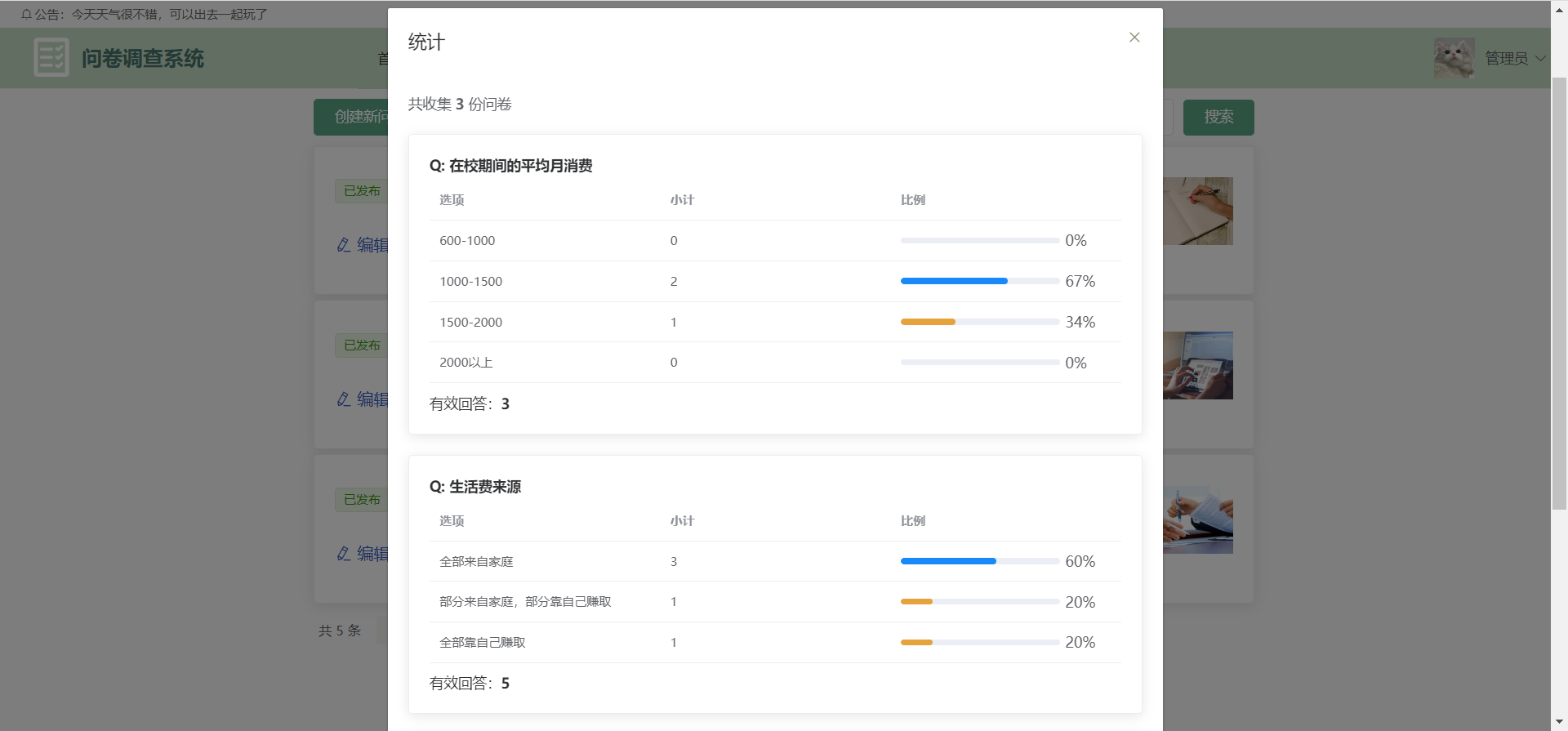
Task: Open the third questionnaire's documents thumbnail
Action: pos(1198,520)
